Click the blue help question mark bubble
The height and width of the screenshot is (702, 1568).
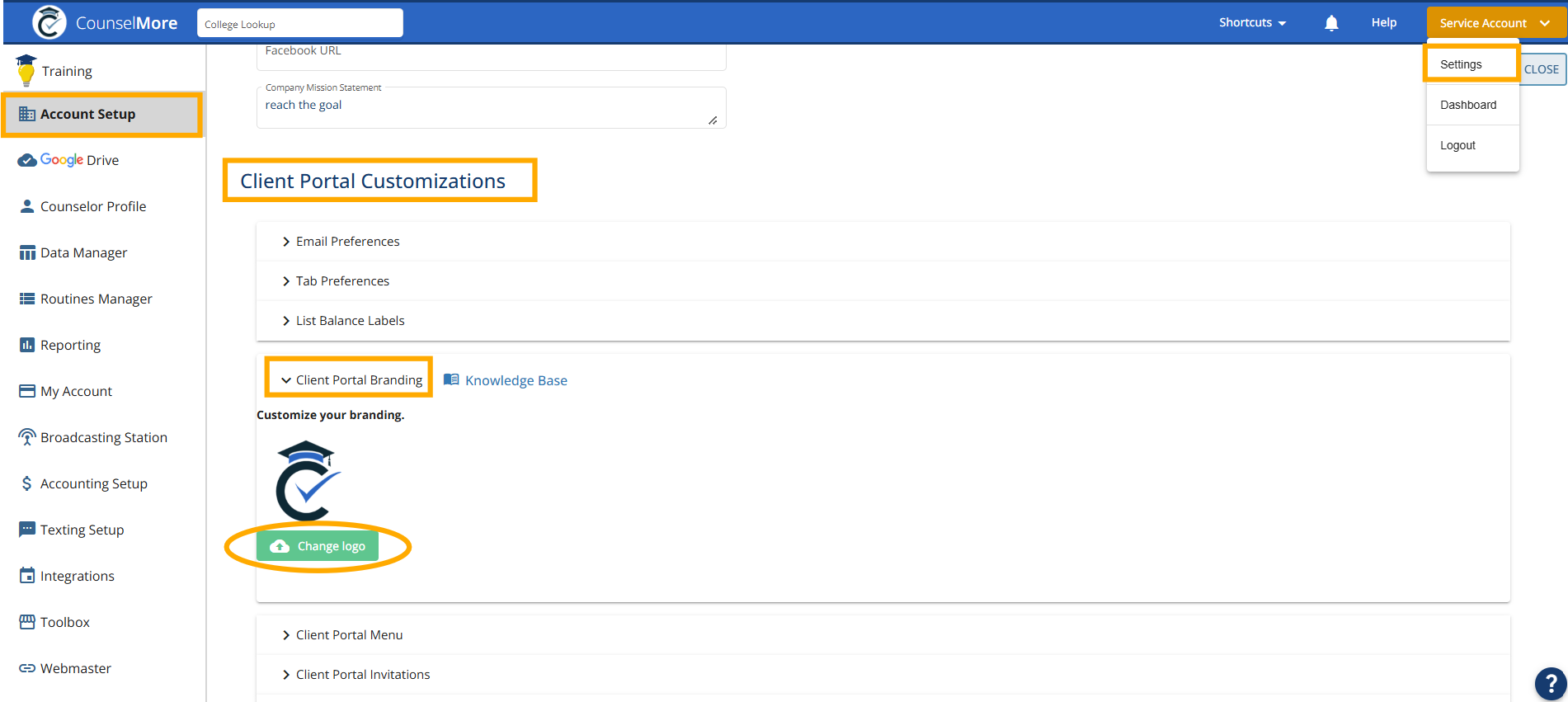pyautogui.click(x=1551, y=683)
